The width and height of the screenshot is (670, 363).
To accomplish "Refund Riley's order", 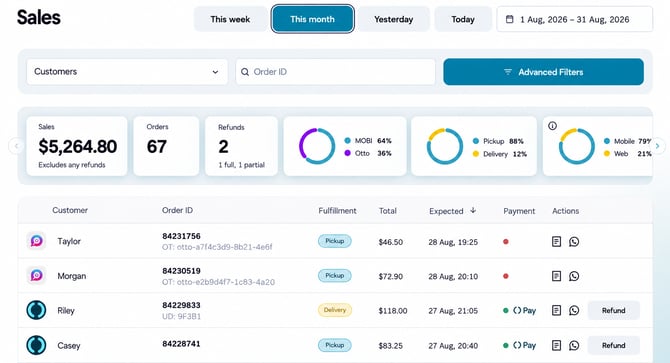I will pos(614,310).
